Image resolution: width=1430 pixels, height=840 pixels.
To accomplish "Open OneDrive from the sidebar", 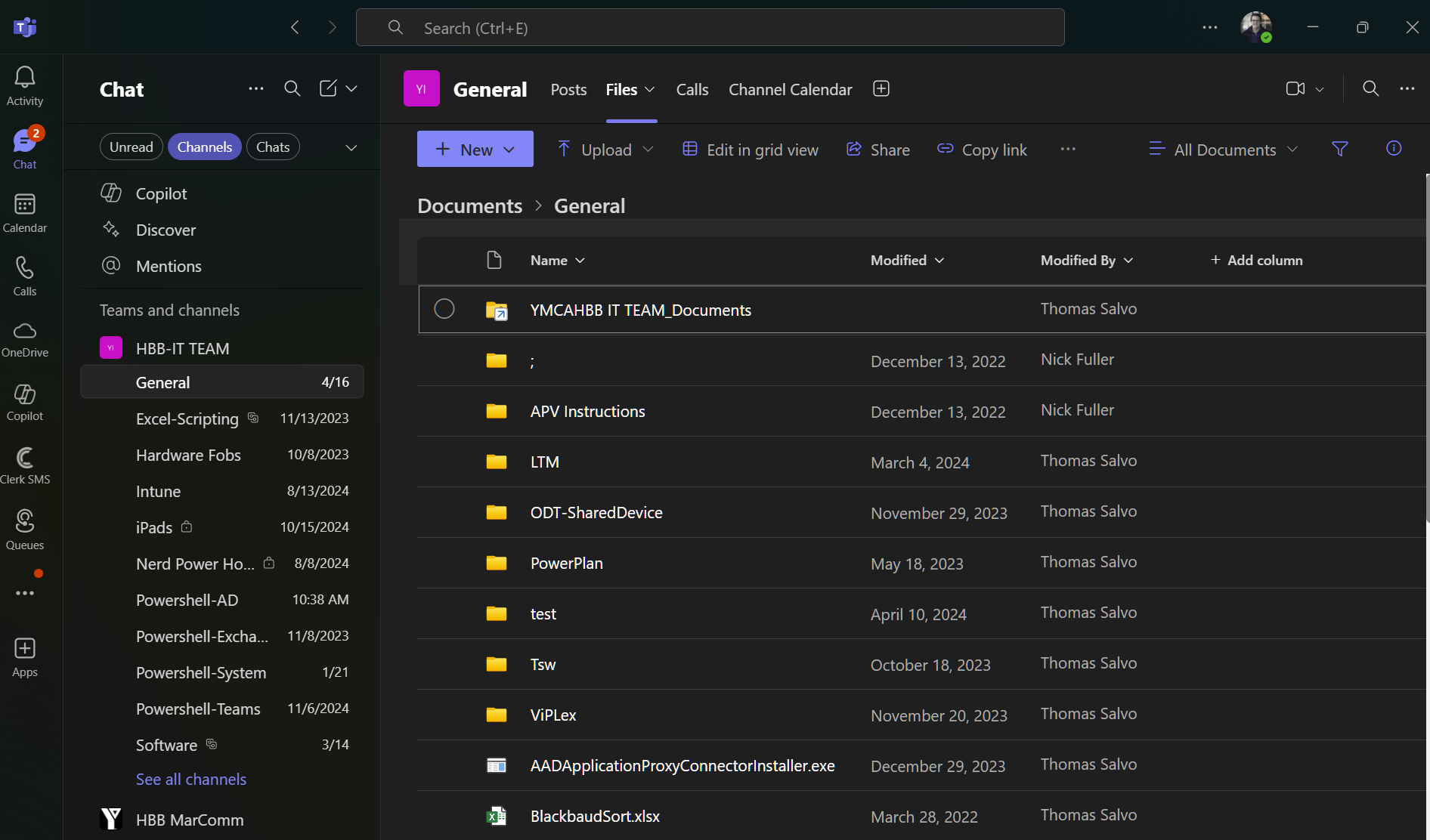I will [x=25, y=339].
